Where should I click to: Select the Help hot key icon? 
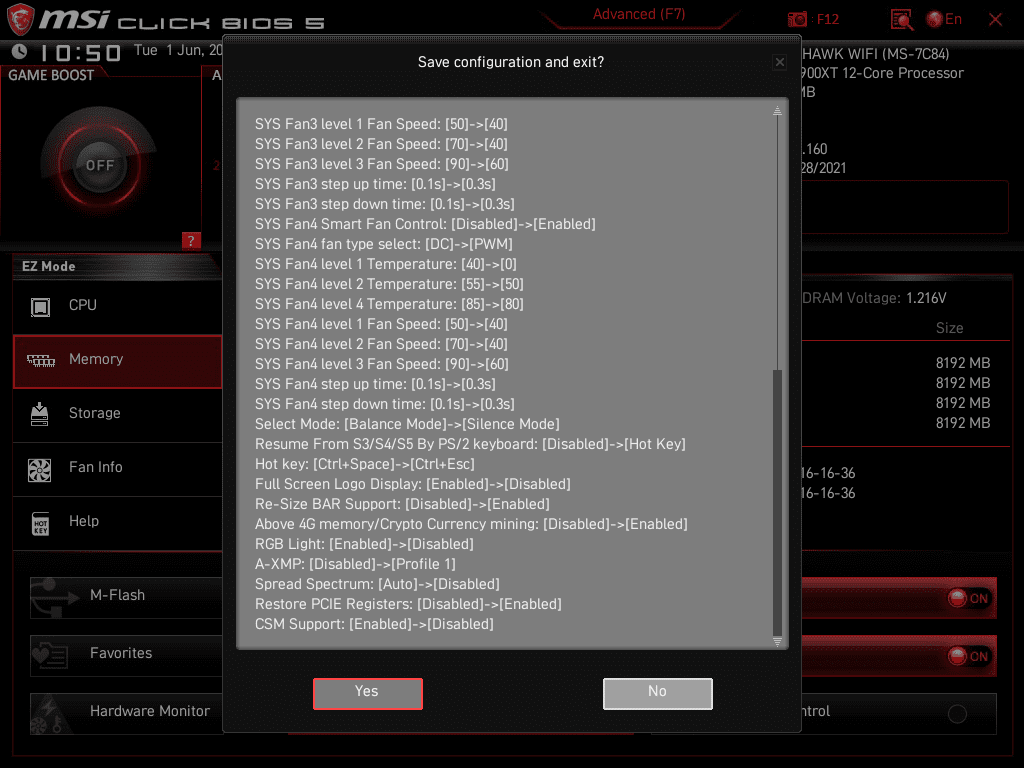40,523
